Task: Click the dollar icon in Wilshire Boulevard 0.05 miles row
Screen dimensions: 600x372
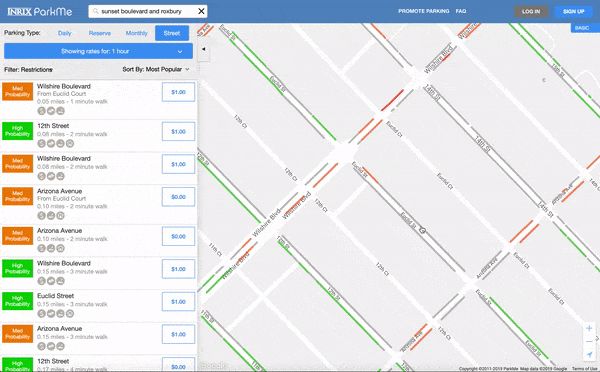Action: 41,111
